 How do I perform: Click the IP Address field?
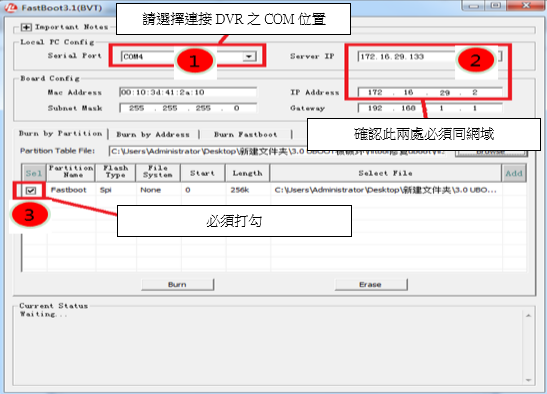coord(430,92)
